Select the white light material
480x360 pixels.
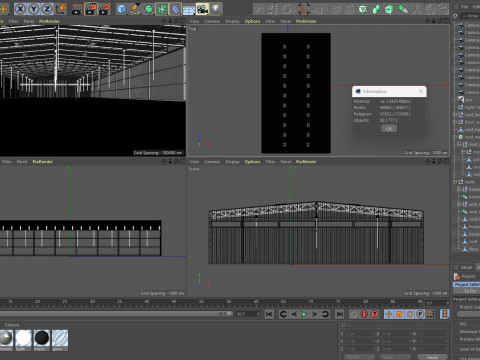[x=23, y=340]
